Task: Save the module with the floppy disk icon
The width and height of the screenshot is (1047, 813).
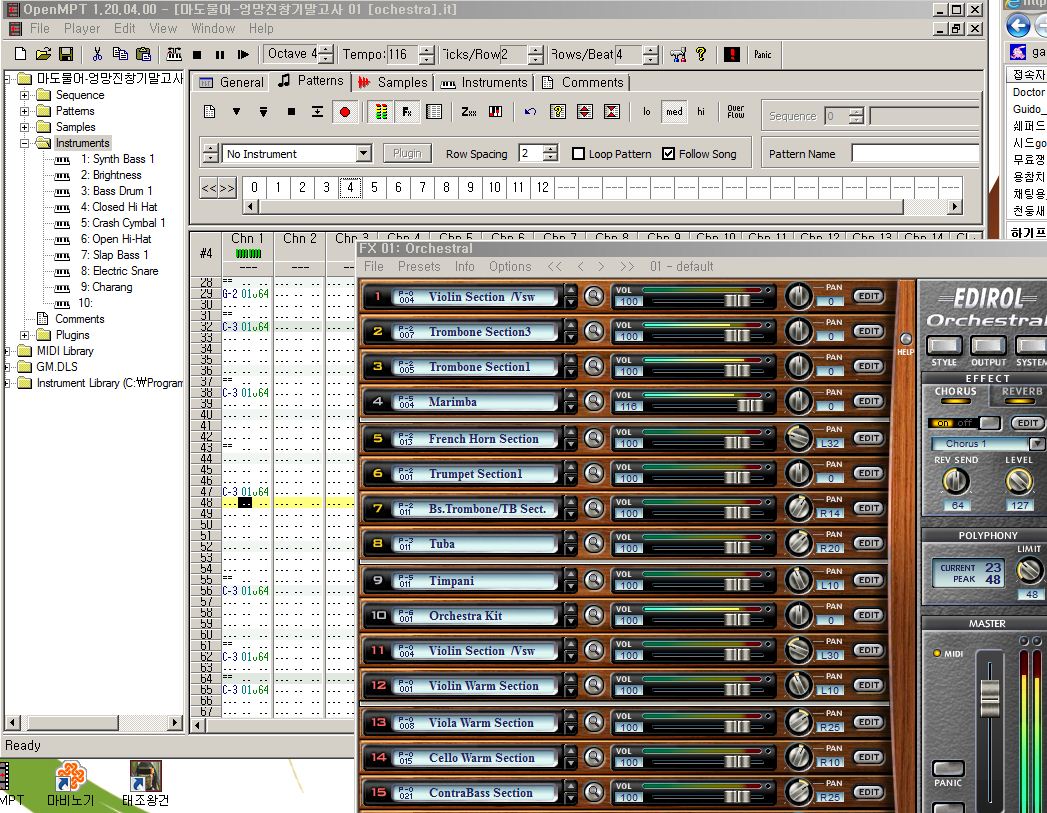Action: (x=65, y=55)
